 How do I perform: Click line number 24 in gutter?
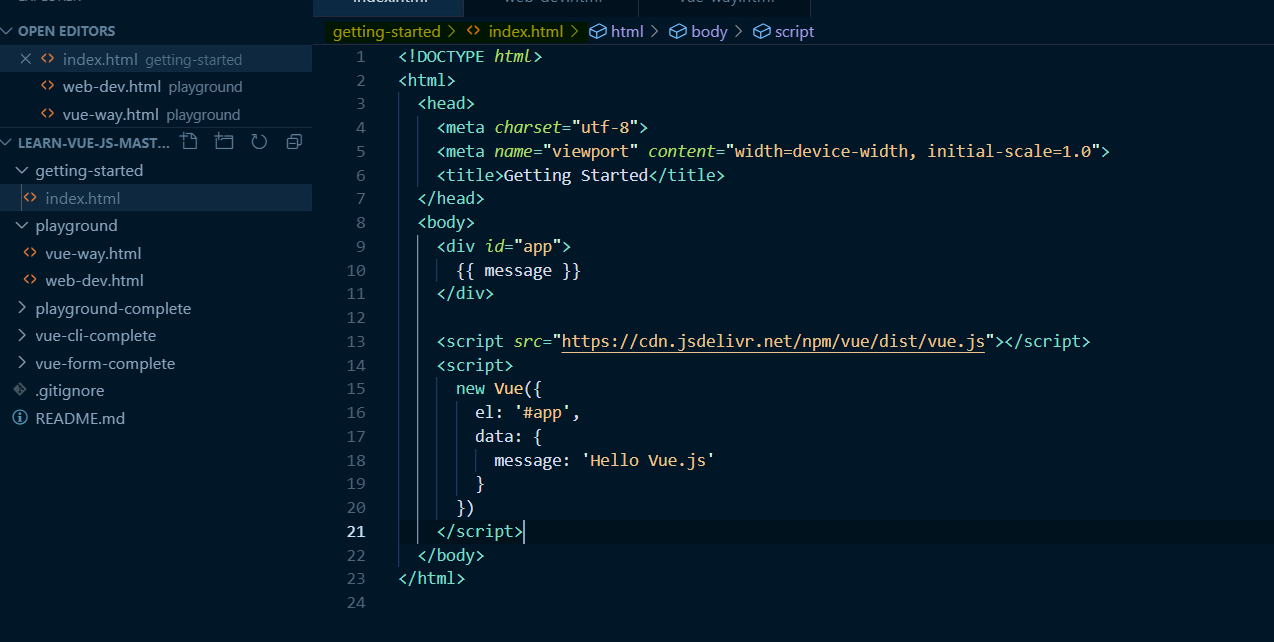pos(356,602)
